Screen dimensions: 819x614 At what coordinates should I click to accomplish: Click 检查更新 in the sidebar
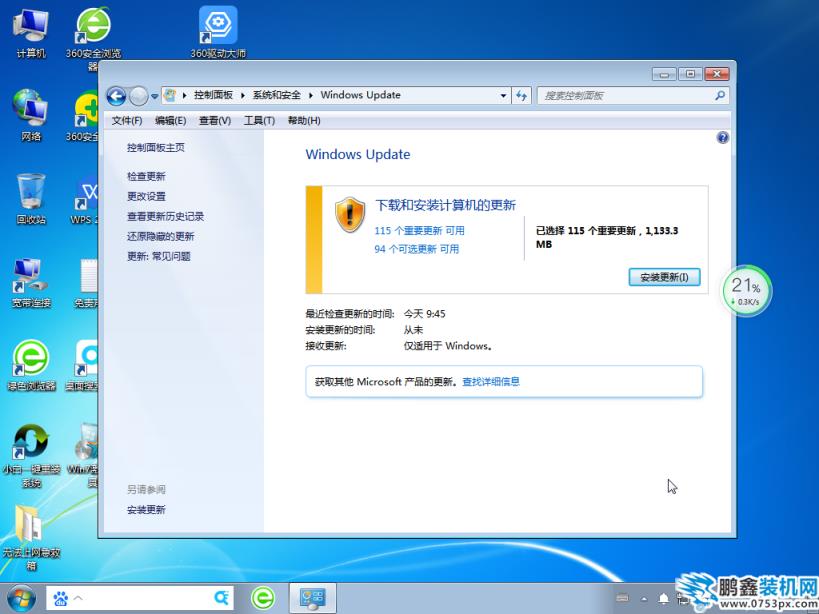pos(146,176)
